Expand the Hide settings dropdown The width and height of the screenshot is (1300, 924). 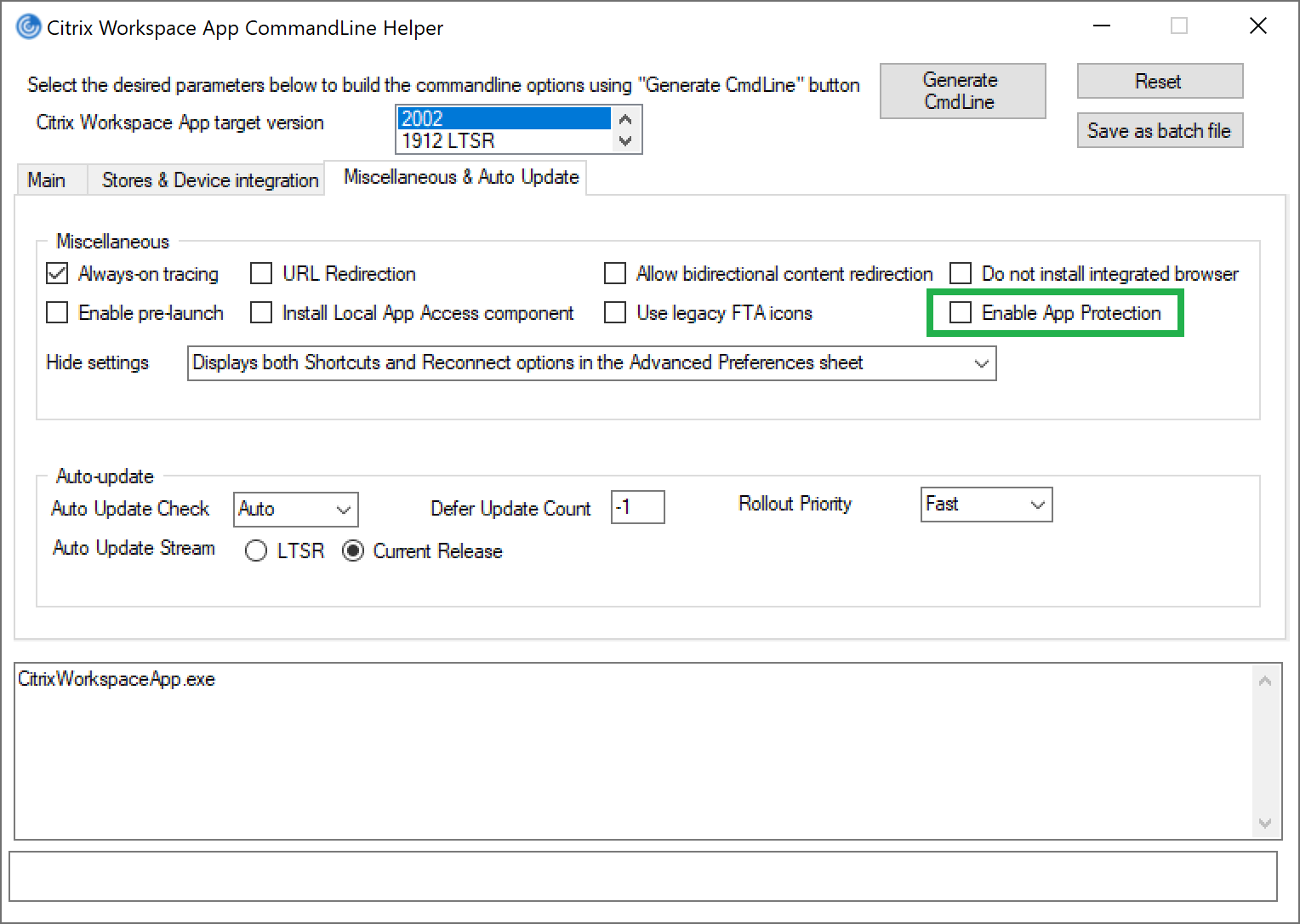coord(981,363)
